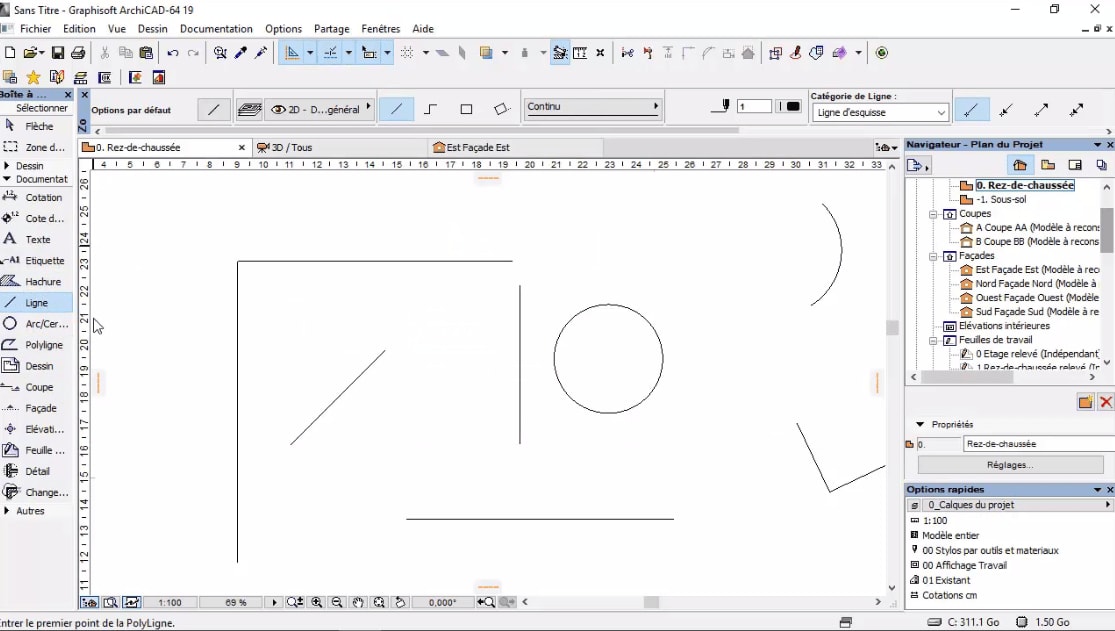Click the black pen color swatch
Image resolution: width=1115 pixels, height=631 pixels.
coord(793,107)
